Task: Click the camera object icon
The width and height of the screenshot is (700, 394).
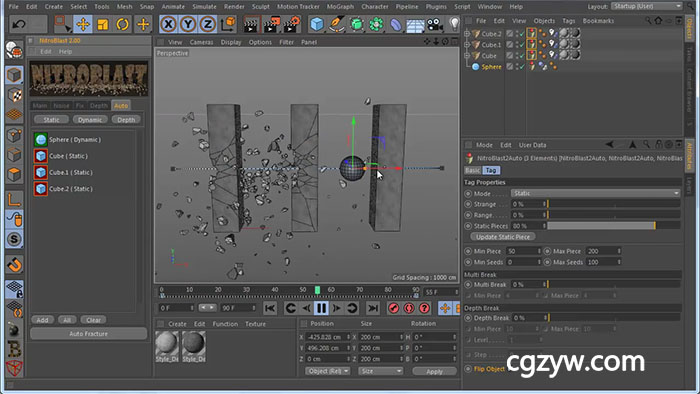Action: coord(434,24)
